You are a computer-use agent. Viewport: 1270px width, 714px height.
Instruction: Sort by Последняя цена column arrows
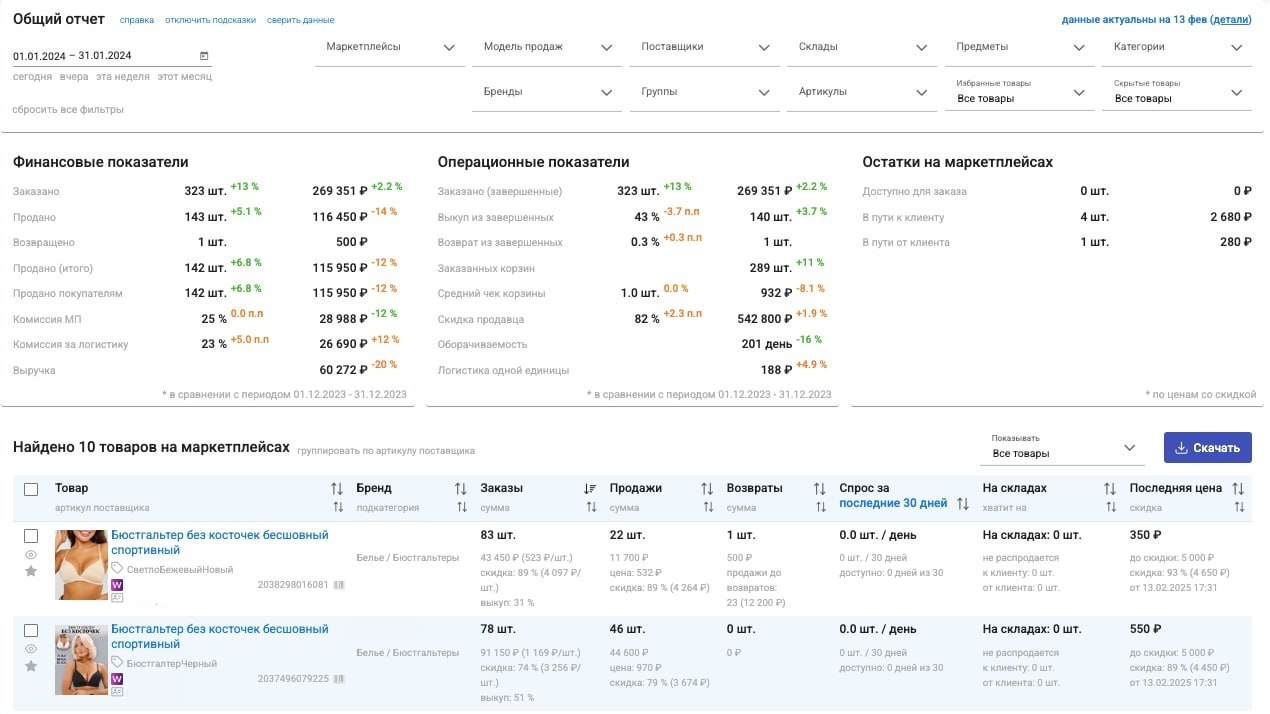1238,489
